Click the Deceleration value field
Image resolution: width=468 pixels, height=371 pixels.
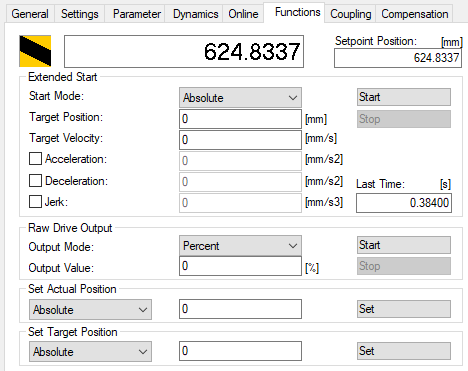click(240, 182)
